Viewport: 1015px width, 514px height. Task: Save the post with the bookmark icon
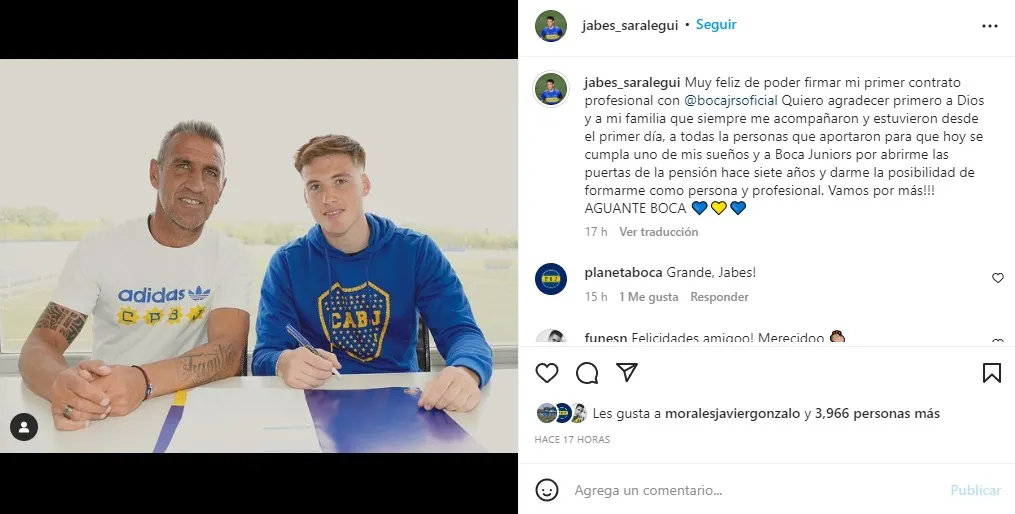click(992, 373)
